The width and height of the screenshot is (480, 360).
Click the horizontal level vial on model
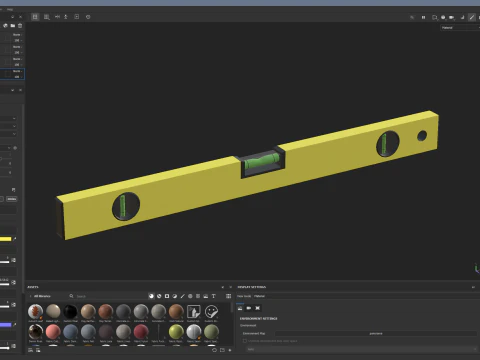(262, 161)
